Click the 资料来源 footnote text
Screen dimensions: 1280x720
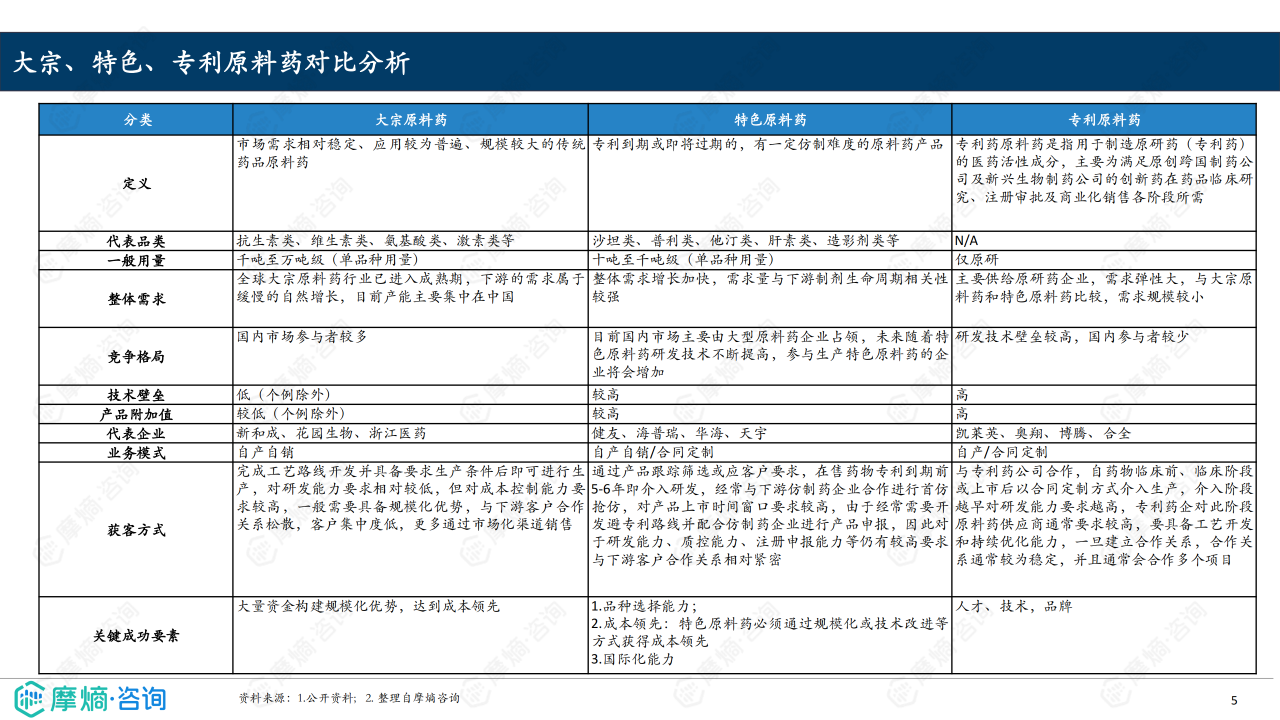pos(349,697)
